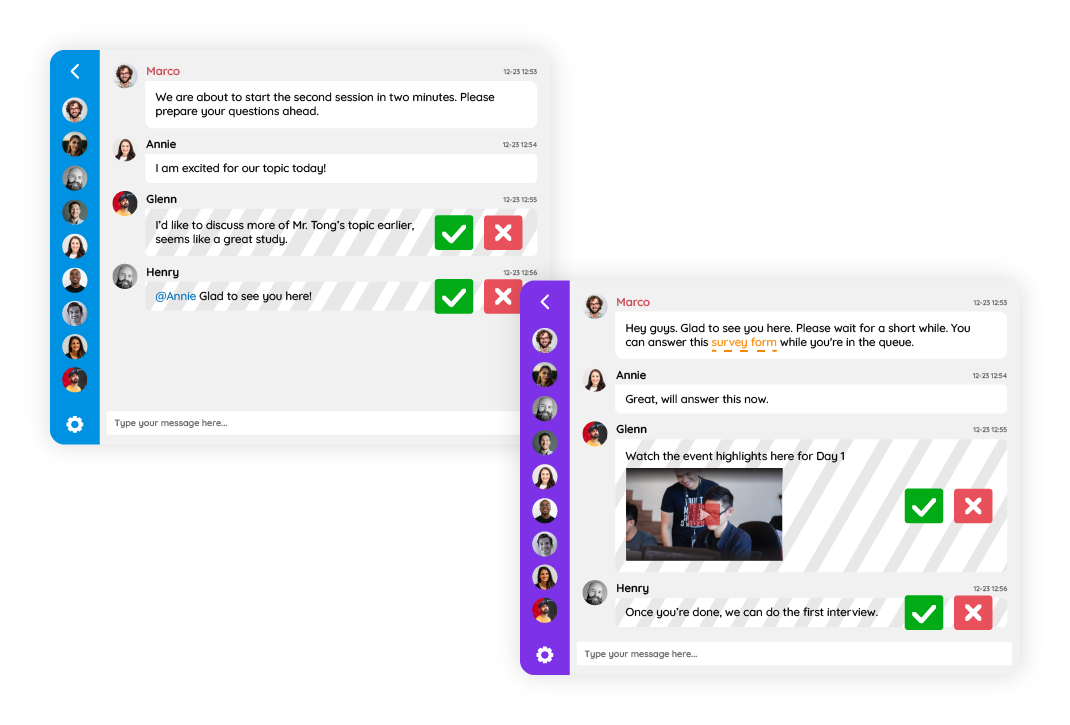Viewport: 1070px width, 725px height.
Task: Open the orange 'survey form' link
Action: [744, 343]
